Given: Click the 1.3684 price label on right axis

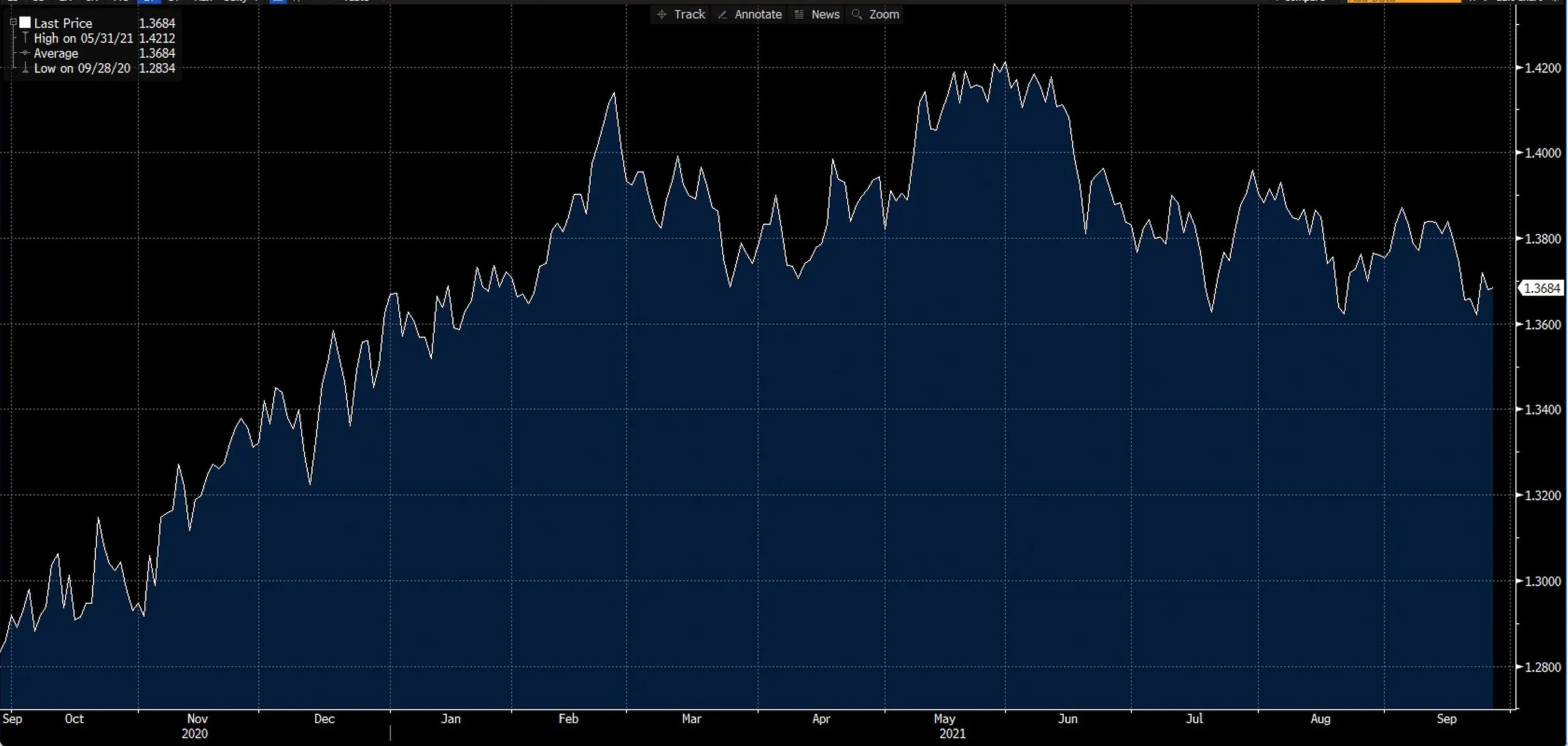Looking at the screenshot, I should [x=1541, y=287].
